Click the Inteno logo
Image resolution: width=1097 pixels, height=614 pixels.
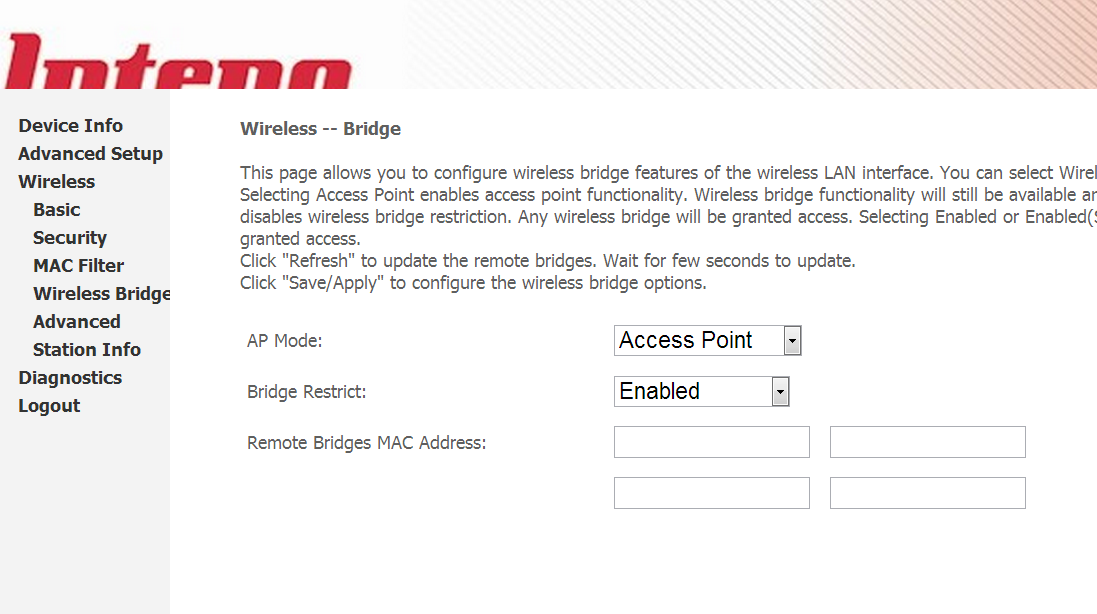pyautogui.click(x=178, y=62)
